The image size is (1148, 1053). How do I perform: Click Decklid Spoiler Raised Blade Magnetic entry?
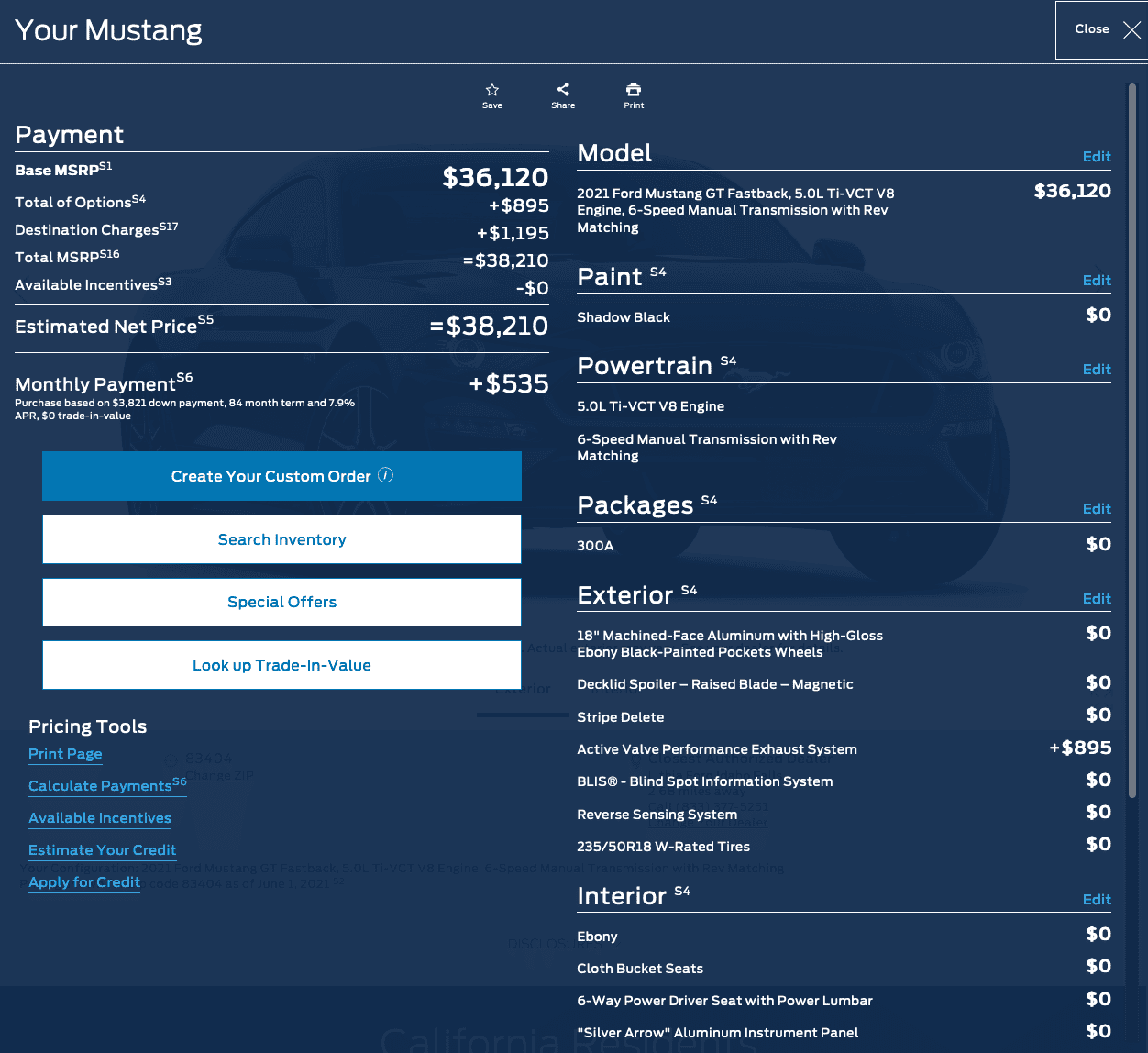[x=715, y=684]
